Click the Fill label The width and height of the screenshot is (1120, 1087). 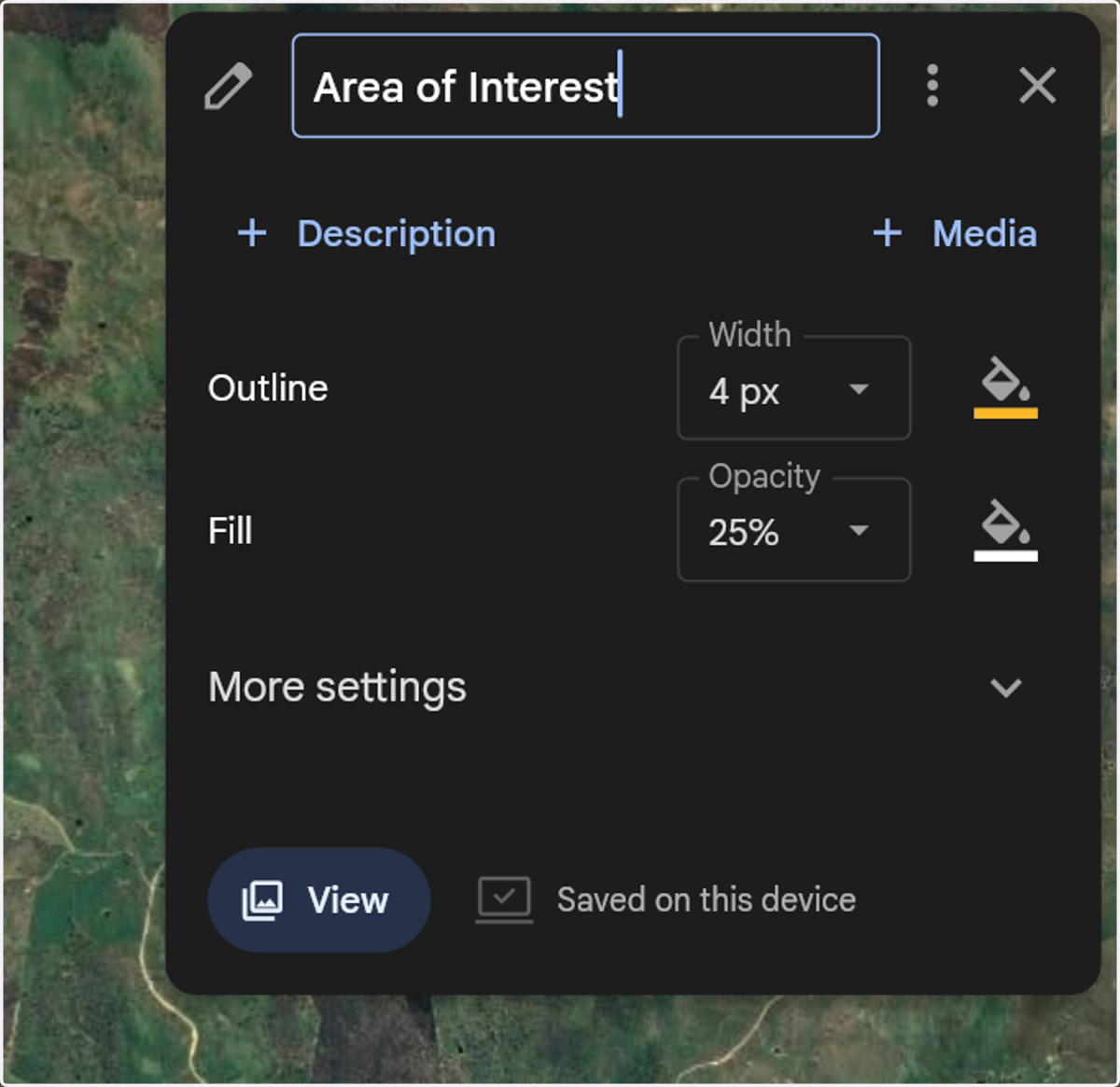pyautogui.click(x=230, y=531)
